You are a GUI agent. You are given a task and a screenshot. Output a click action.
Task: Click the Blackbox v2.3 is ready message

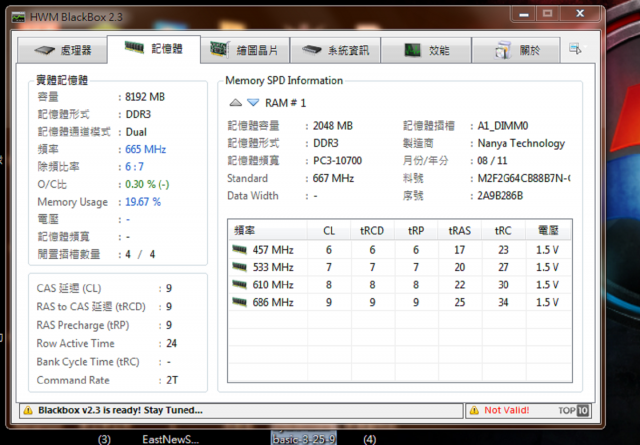coord(120,410)
